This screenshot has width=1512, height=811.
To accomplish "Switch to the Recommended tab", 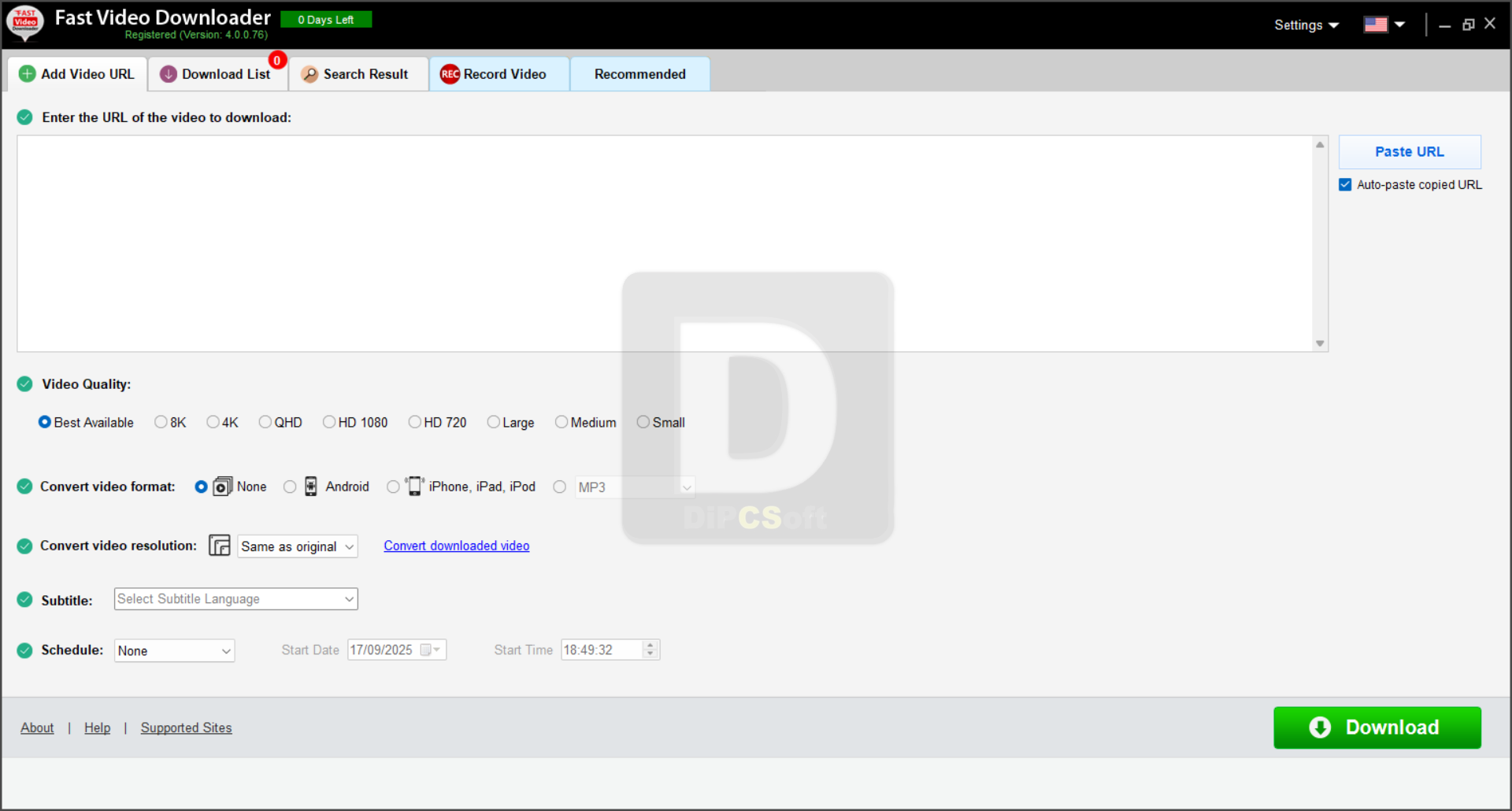I will tap(640, 74).
